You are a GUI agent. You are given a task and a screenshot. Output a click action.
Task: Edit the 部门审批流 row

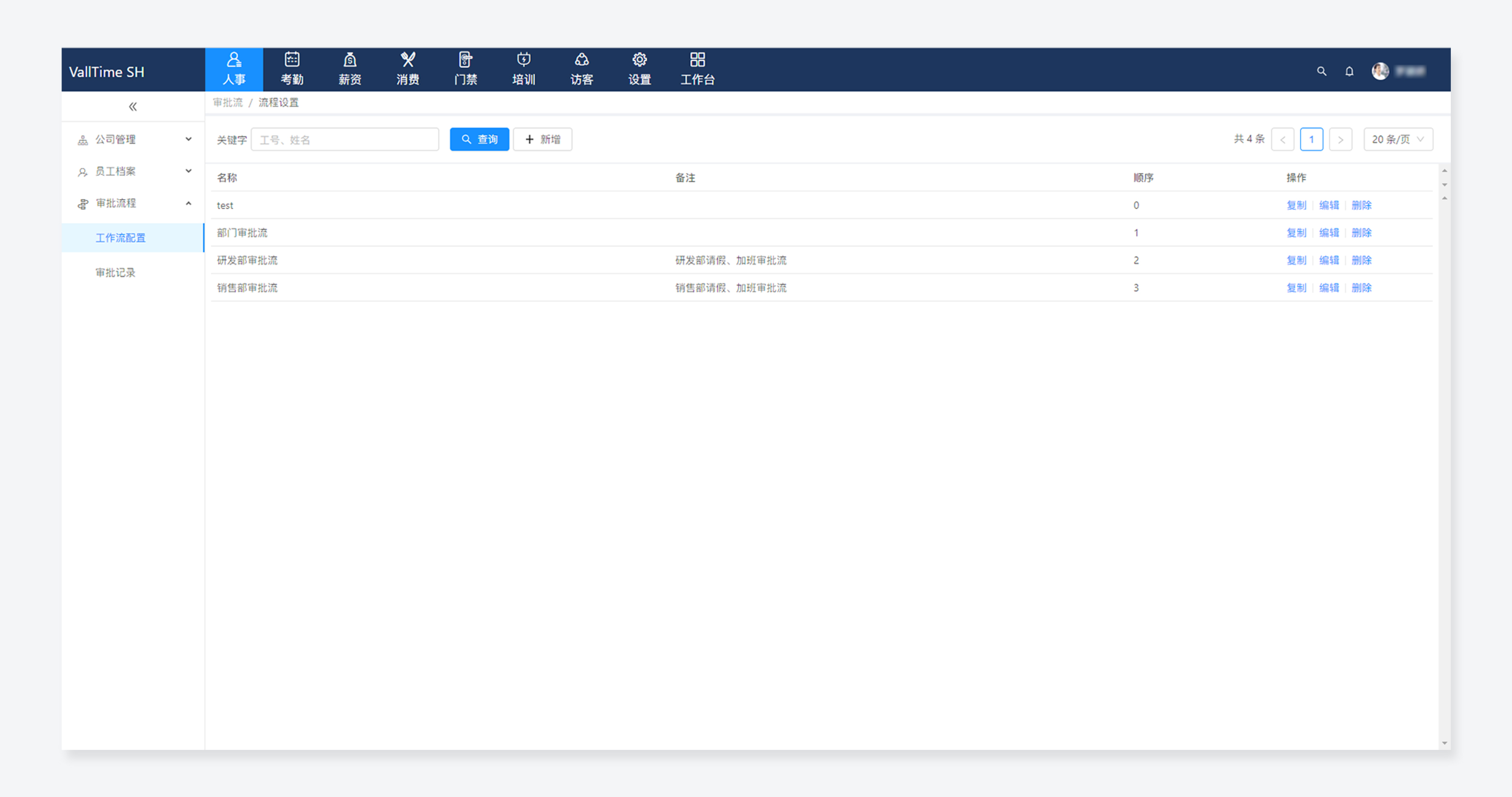tap(1329, 233)
